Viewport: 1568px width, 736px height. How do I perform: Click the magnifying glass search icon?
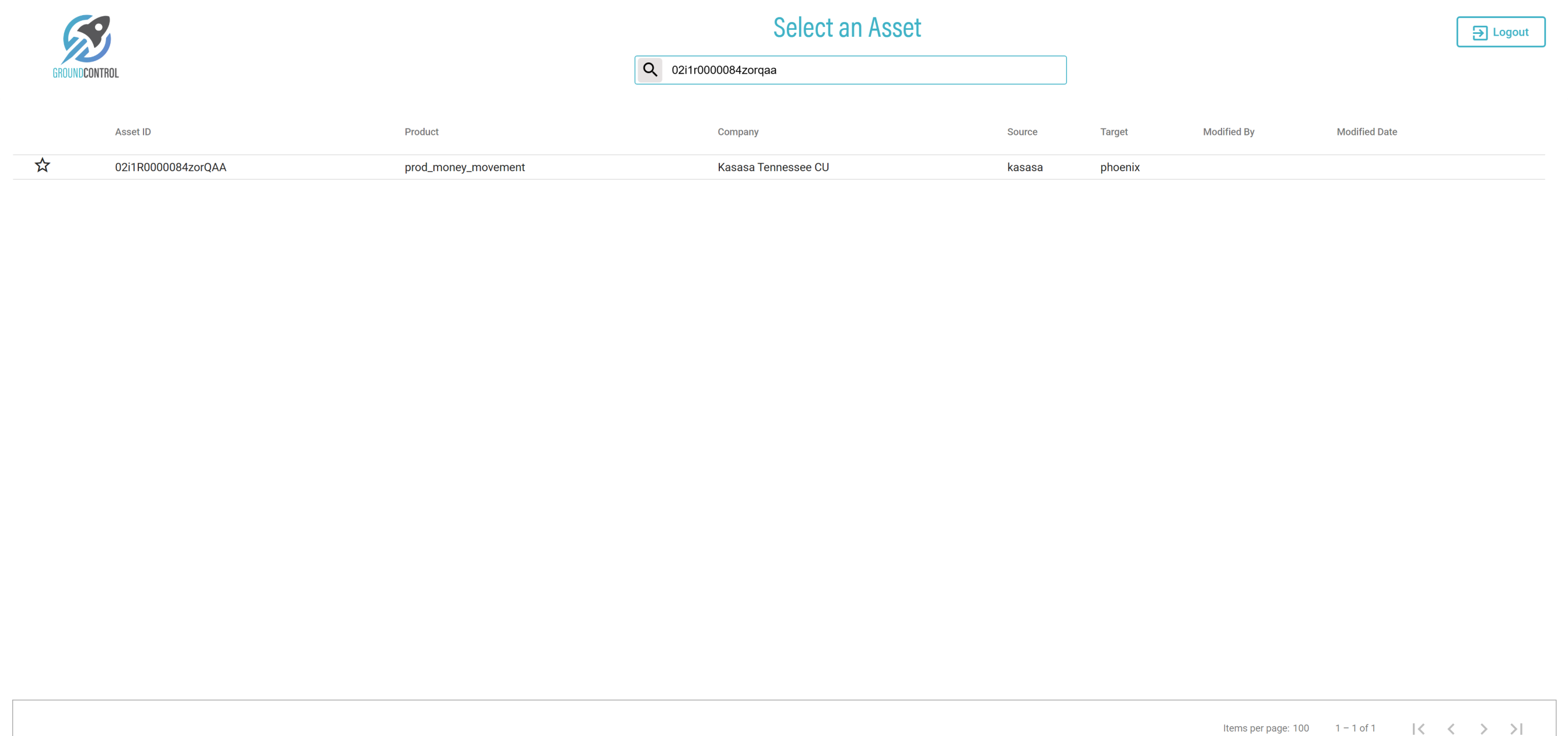click(649, 70)
